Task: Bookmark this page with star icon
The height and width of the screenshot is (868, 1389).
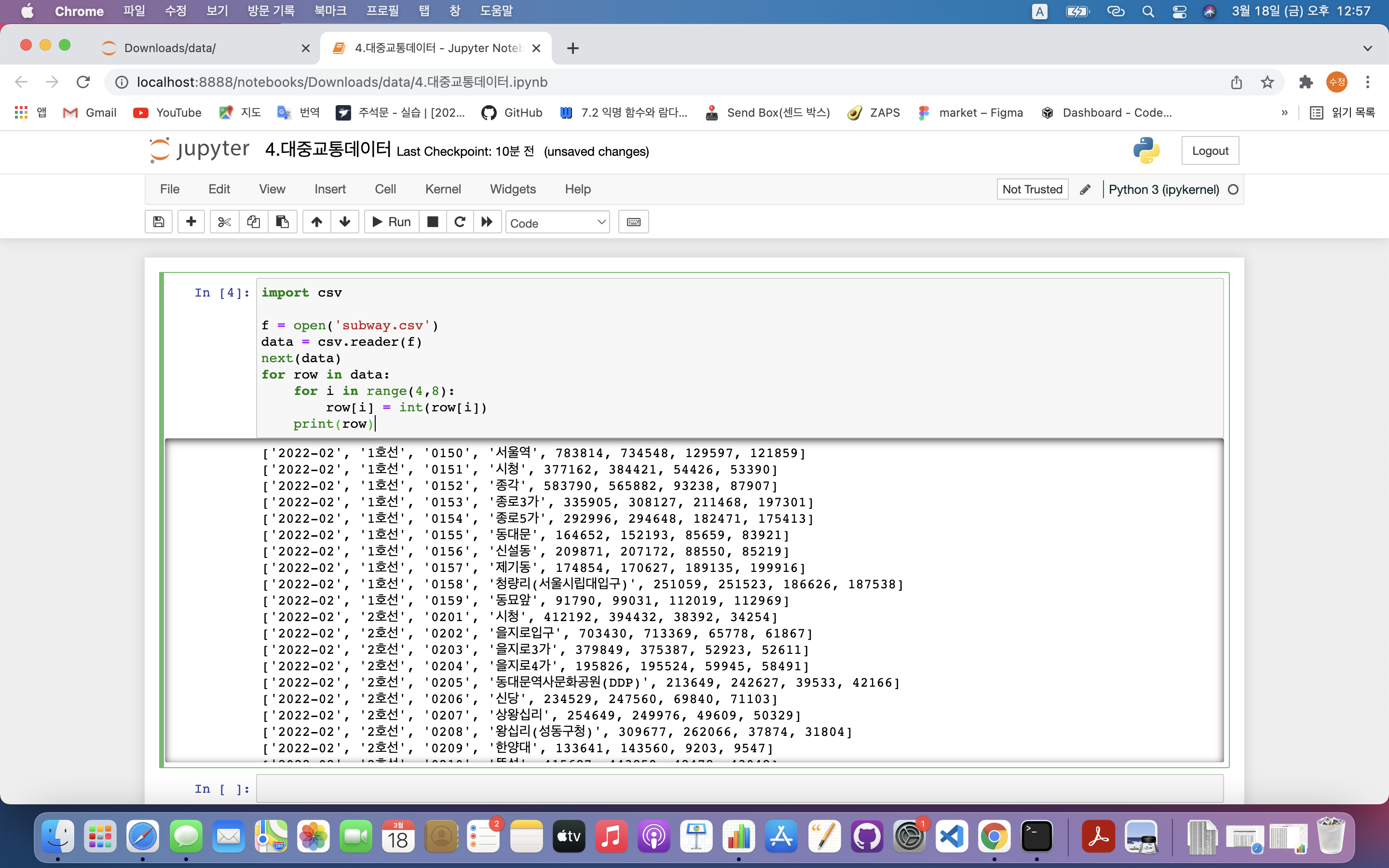Action: 1267,82
